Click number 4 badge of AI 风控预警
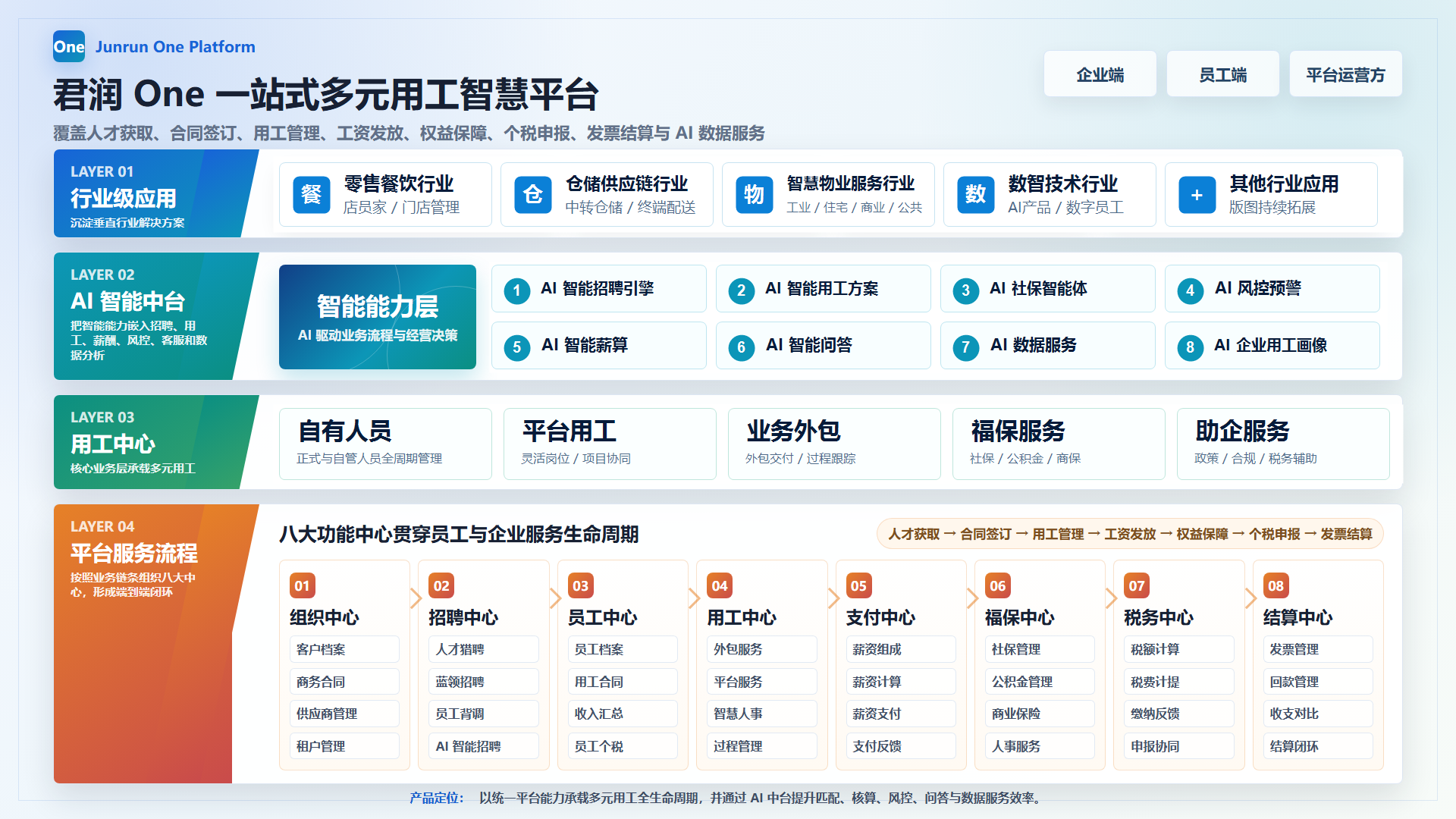Image resolution: width=1456 pixels, height=819 pixels. pyautogui.click(x=1191, y=290)
